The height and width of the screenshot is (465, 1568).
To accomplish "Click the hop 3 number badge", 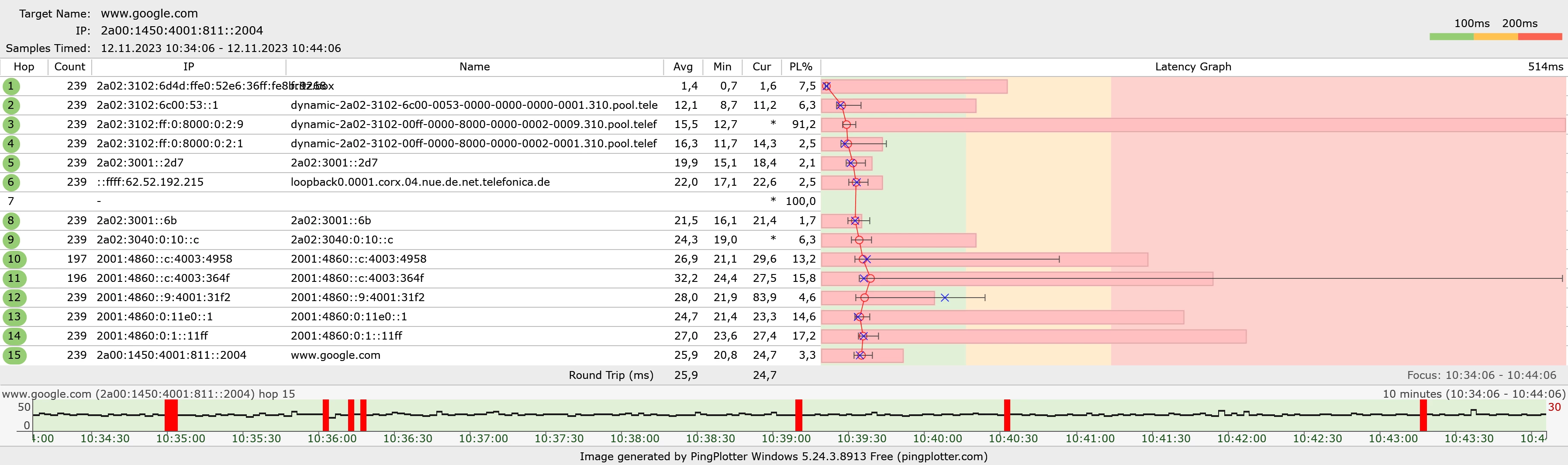I will (x=10, y=124).
